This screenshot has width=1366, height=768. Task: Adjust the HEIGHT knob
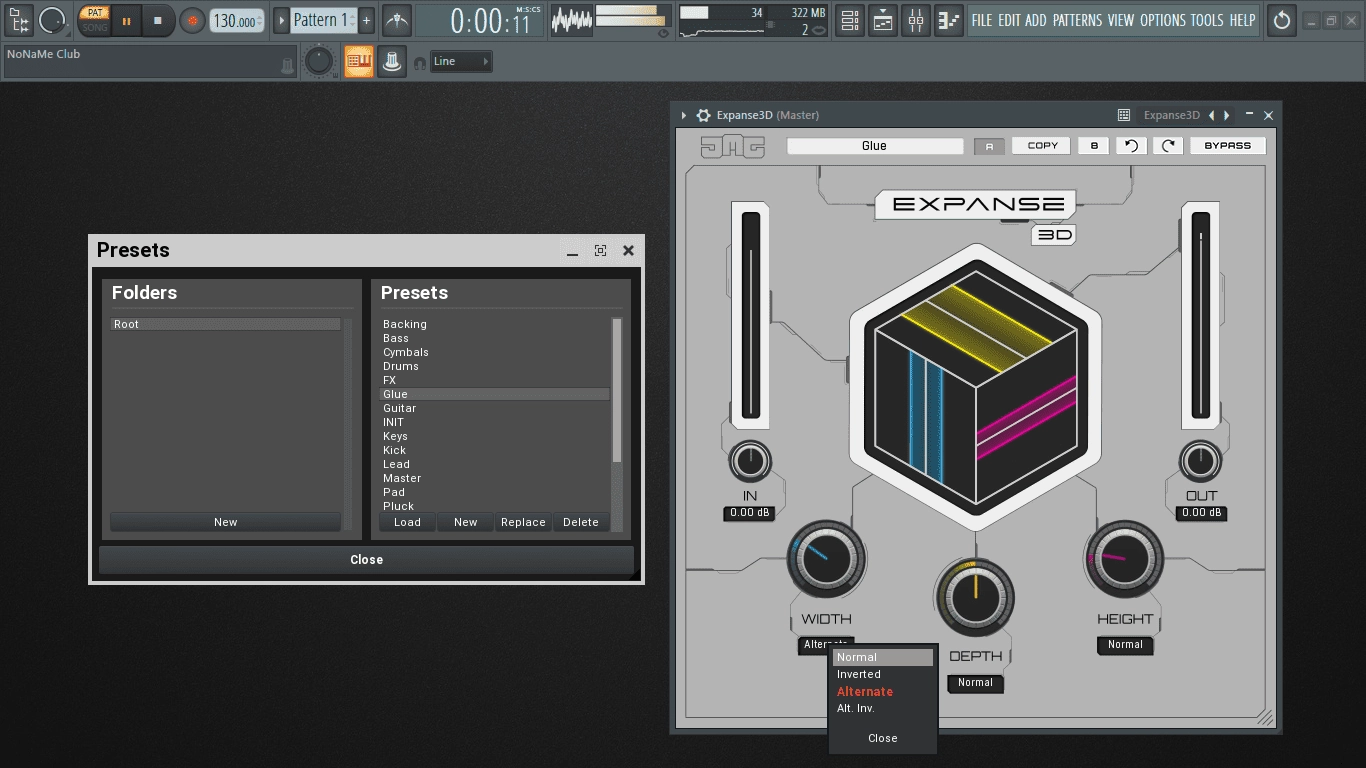[x=1125, y=559]
